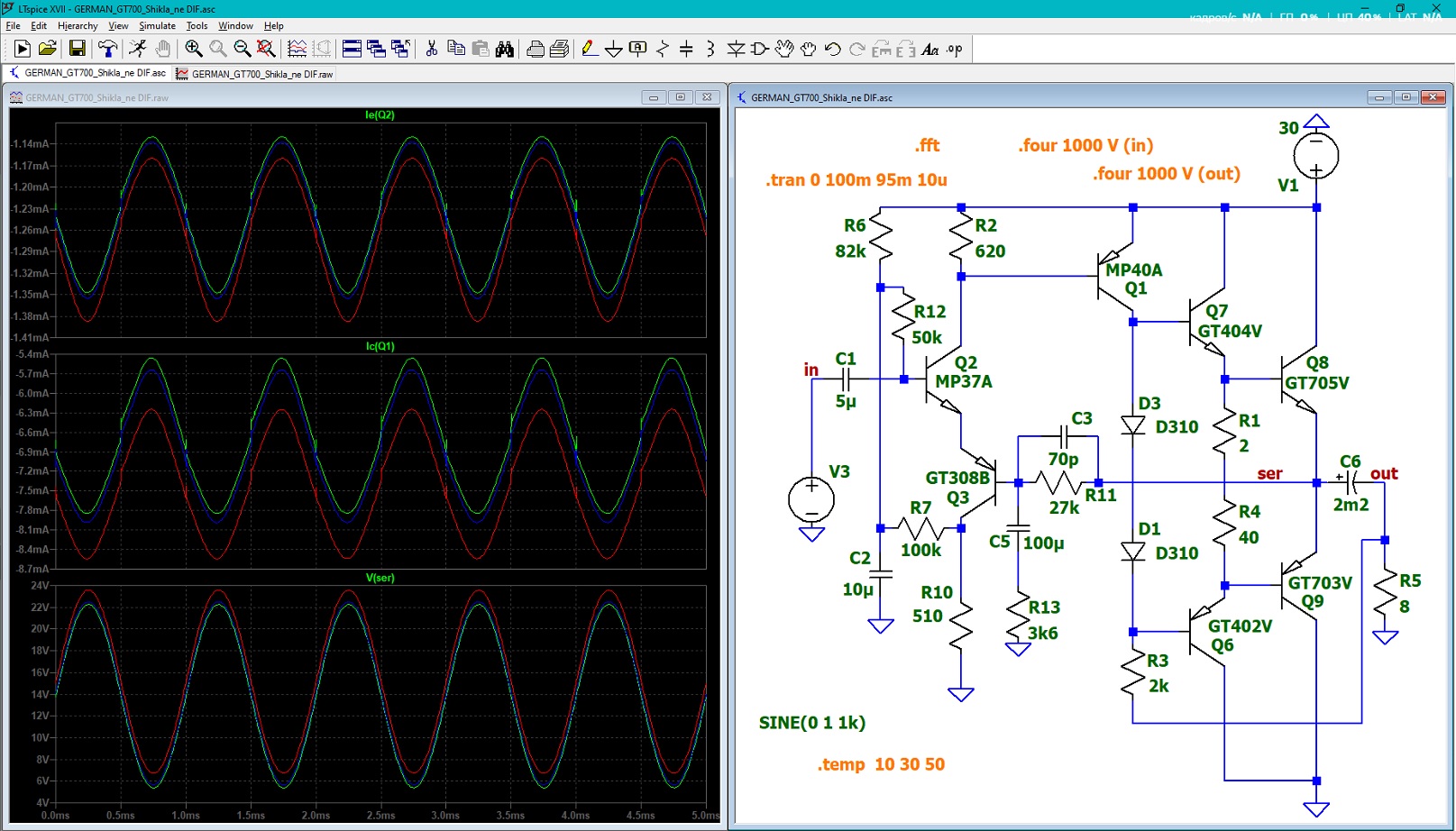Pick the Cut scissors tool
This screenshot has height=831, width=1456.
point(432,49)
